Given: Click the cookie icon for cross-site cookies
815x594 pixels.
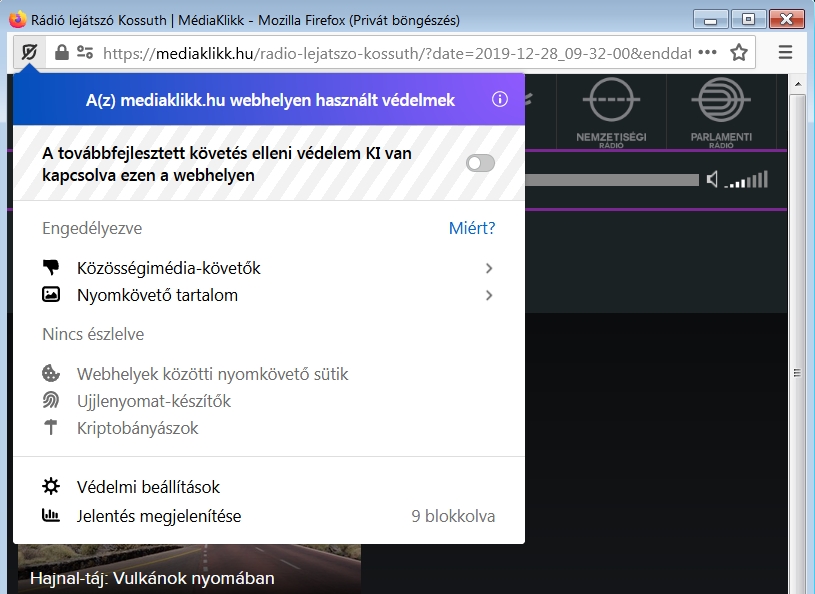Looking at the screenshot, I should 51,374.
